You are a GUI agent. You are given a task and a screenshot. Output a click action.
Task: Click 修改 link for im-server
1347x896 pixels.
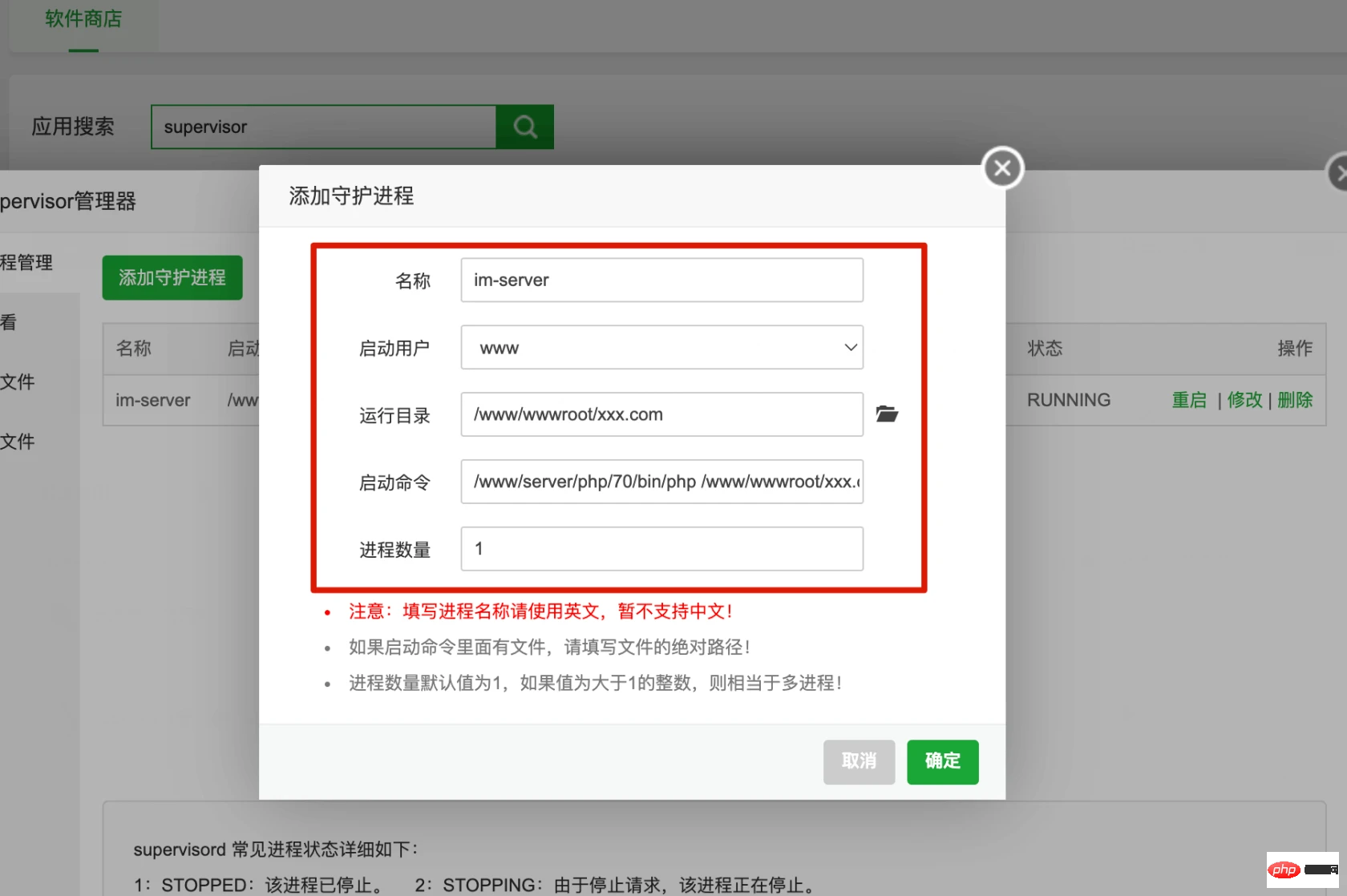[1244, 400]
